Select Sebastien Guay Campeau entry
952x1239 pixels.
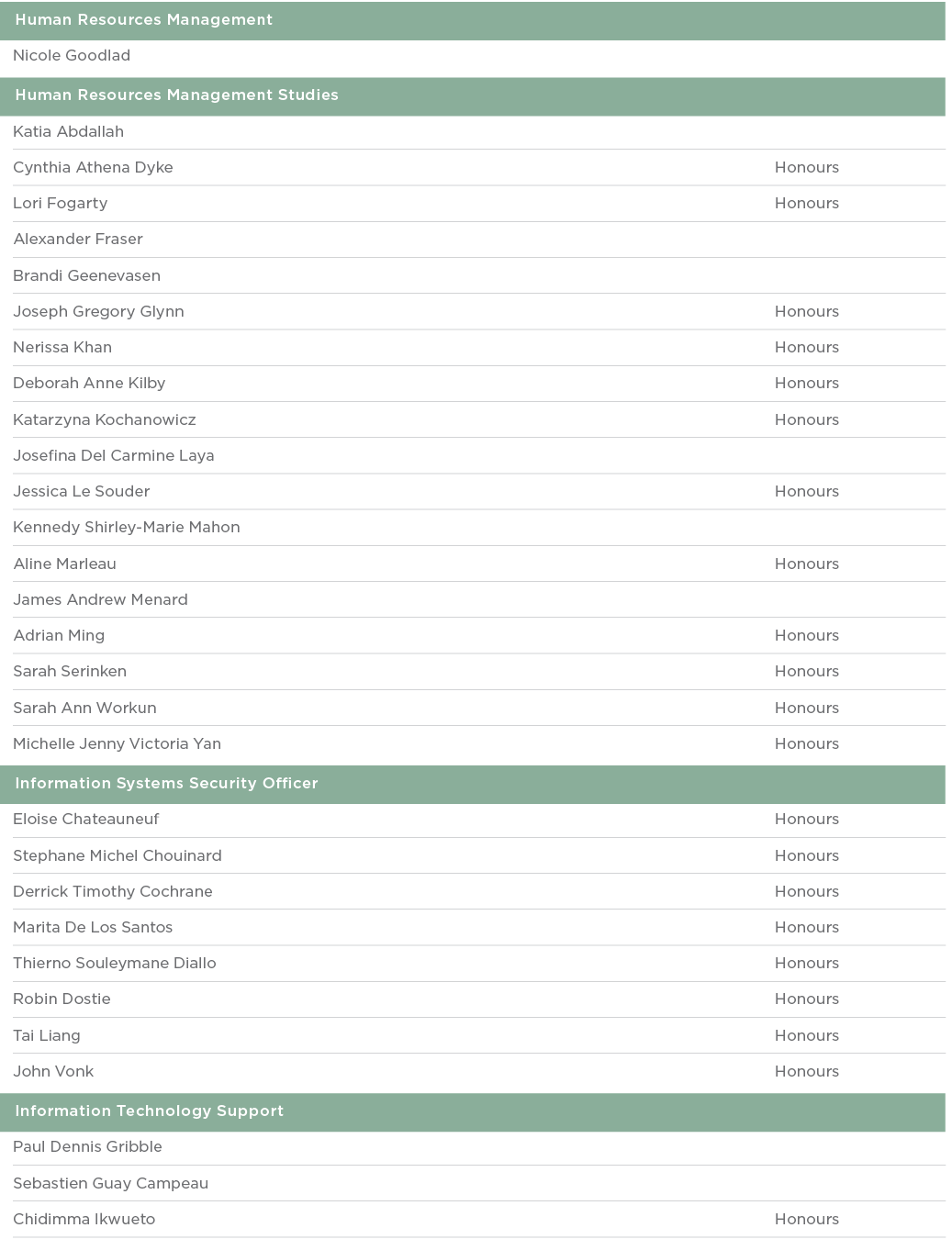point(110,1183)
